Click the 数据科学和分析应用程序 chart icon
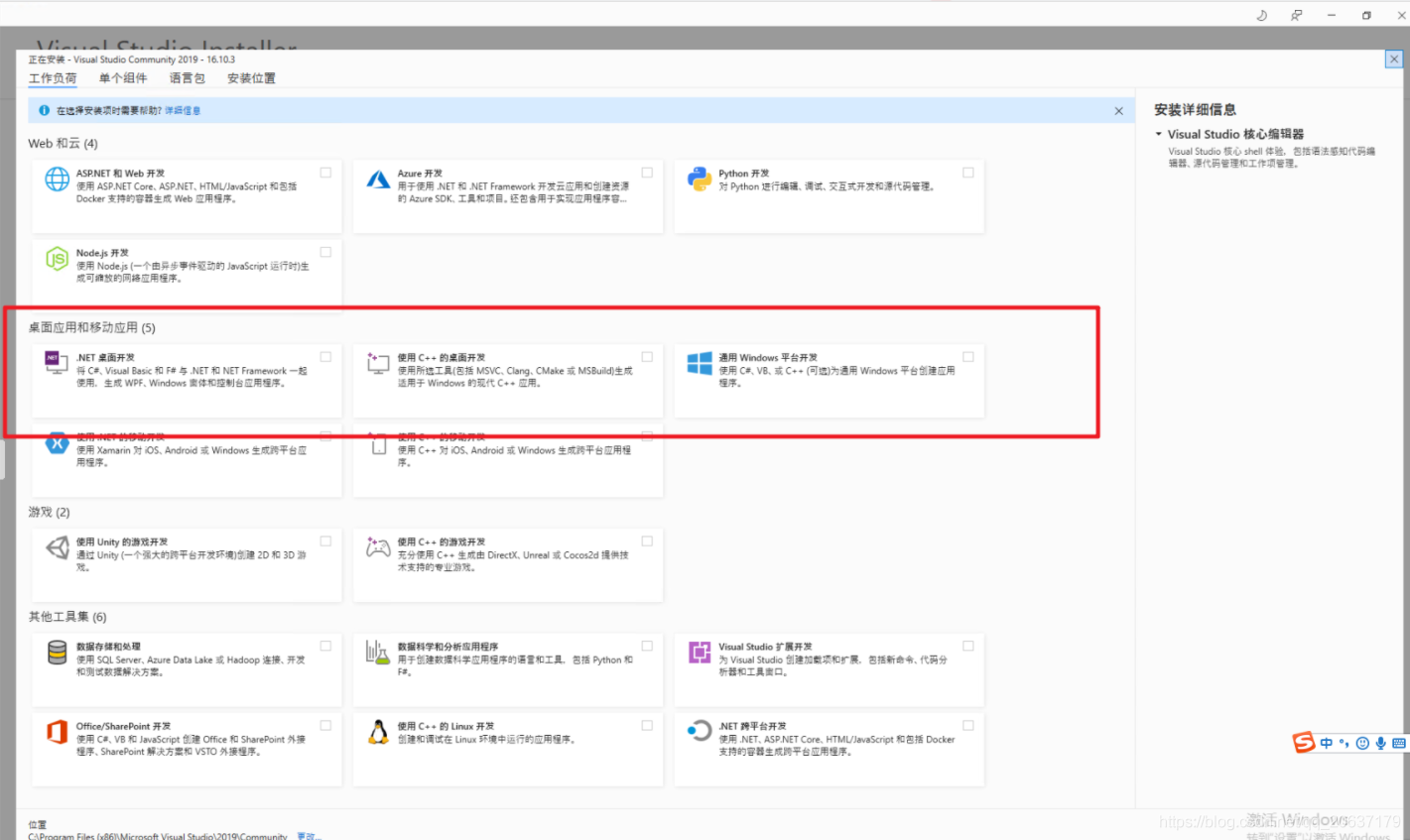 pos(378,652)
